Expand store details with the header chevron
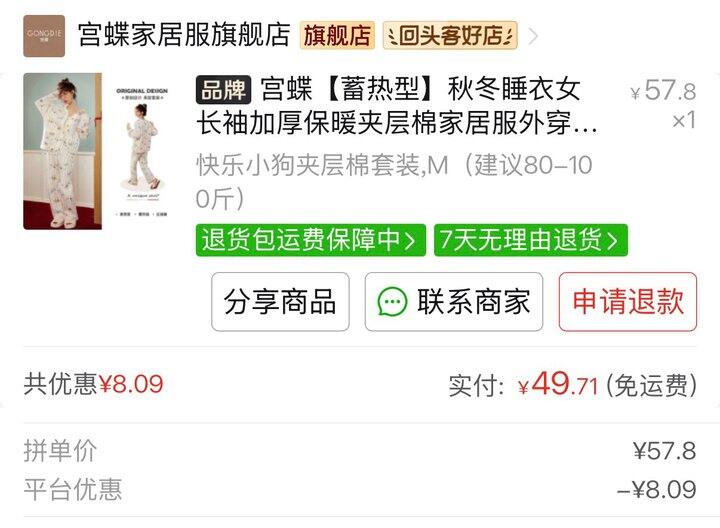The height and width of the screenshot is (528, 720). (533, 36)
